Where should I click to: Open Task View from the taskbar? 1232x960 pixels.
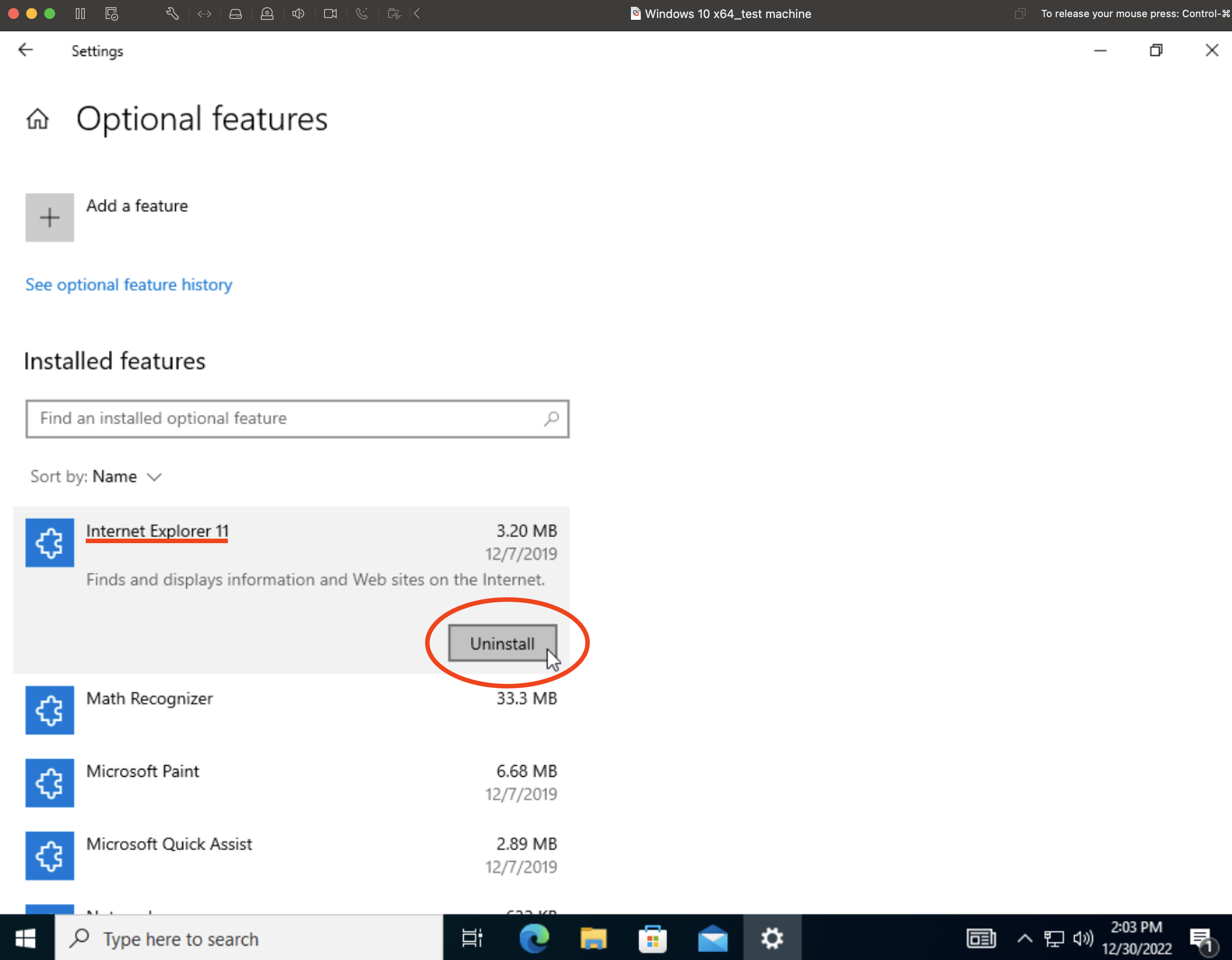pos(472,938)
